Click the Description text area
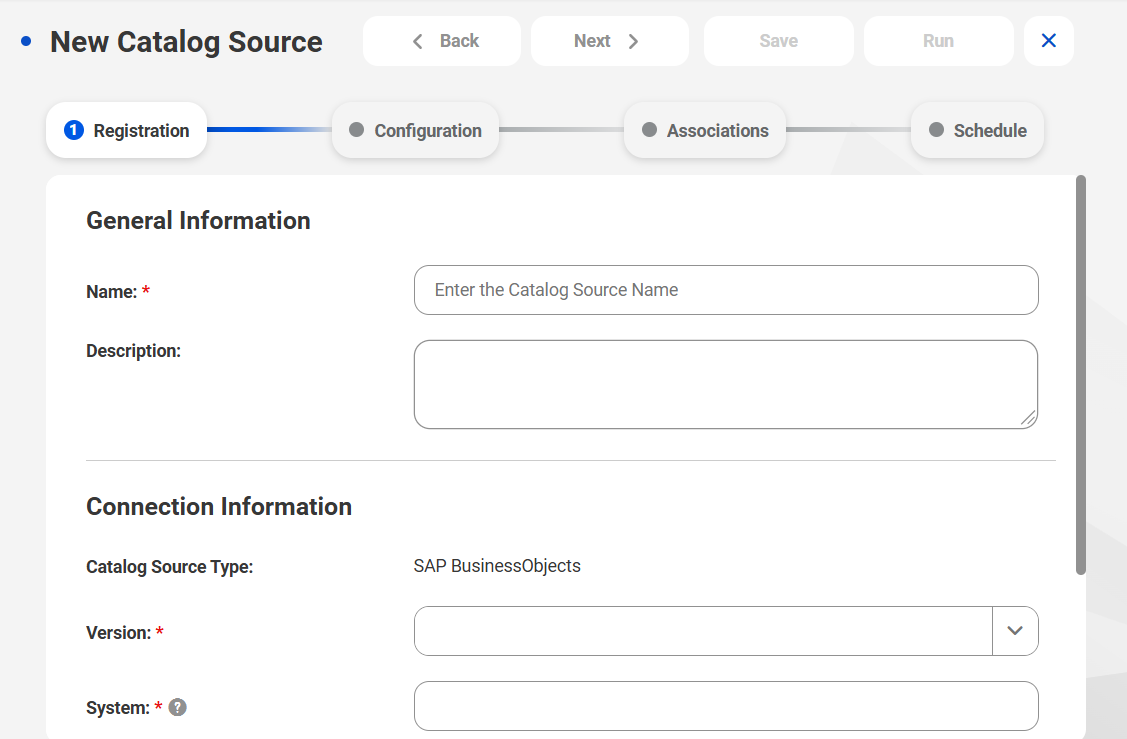Viewport: 1127px width, 739px height. 726,385
